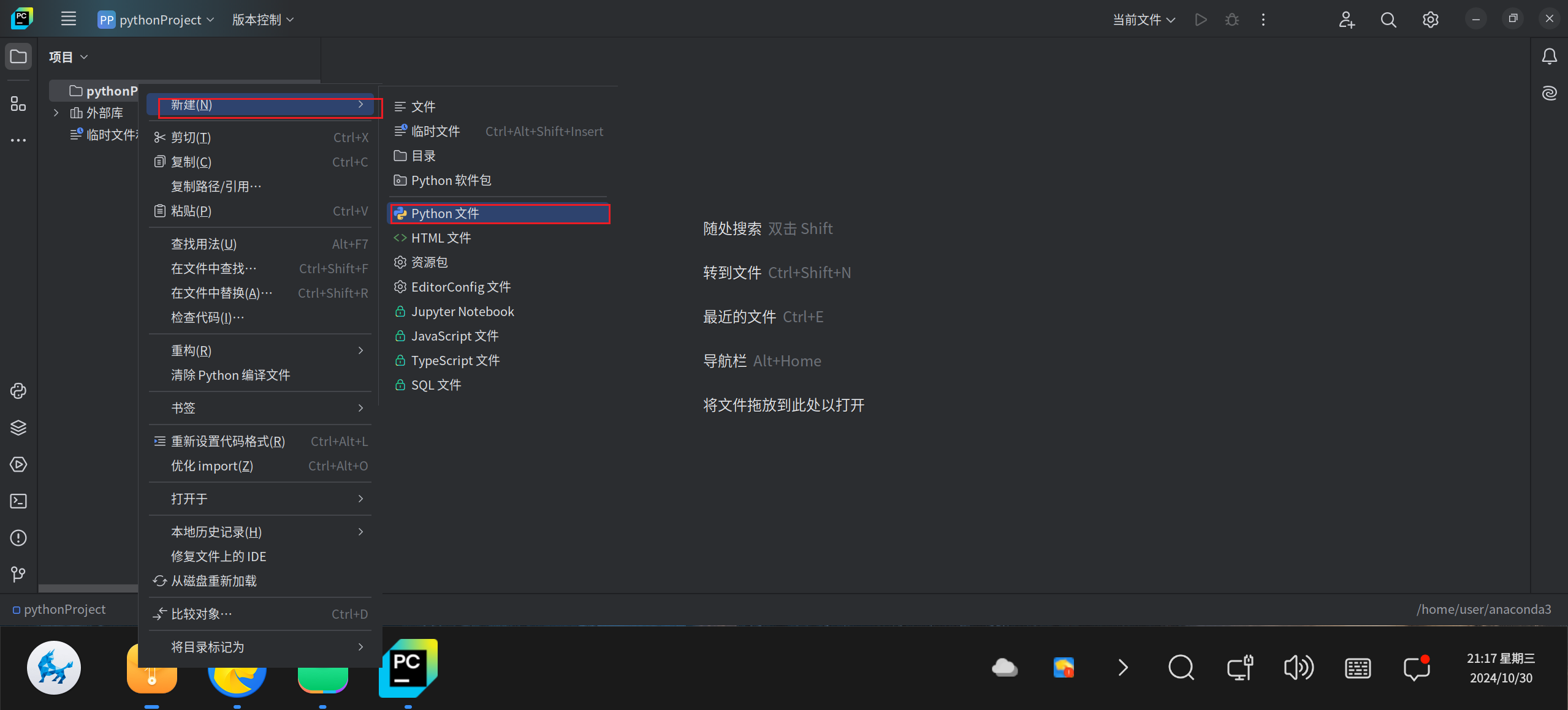Select 比较对象 menu item
This screenshot has height=710, width=1568.
(x=260, y=614)
